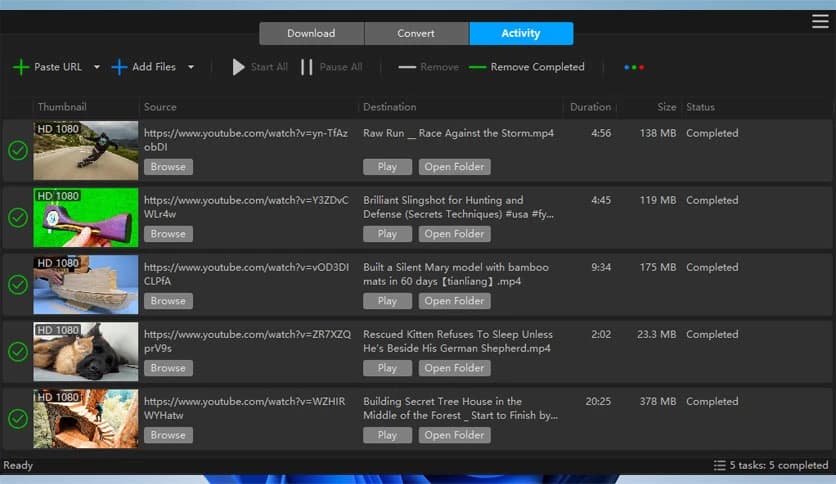Open Folder for Rescued Kitten video

(454, 368)
